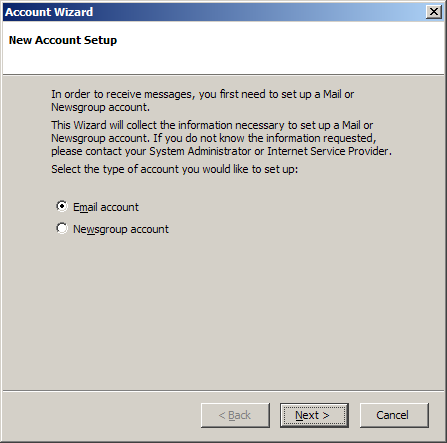Screen dimensions: 447x443
Task: Click the underlined w in Newsgroup account
Action: pos(91,230)
